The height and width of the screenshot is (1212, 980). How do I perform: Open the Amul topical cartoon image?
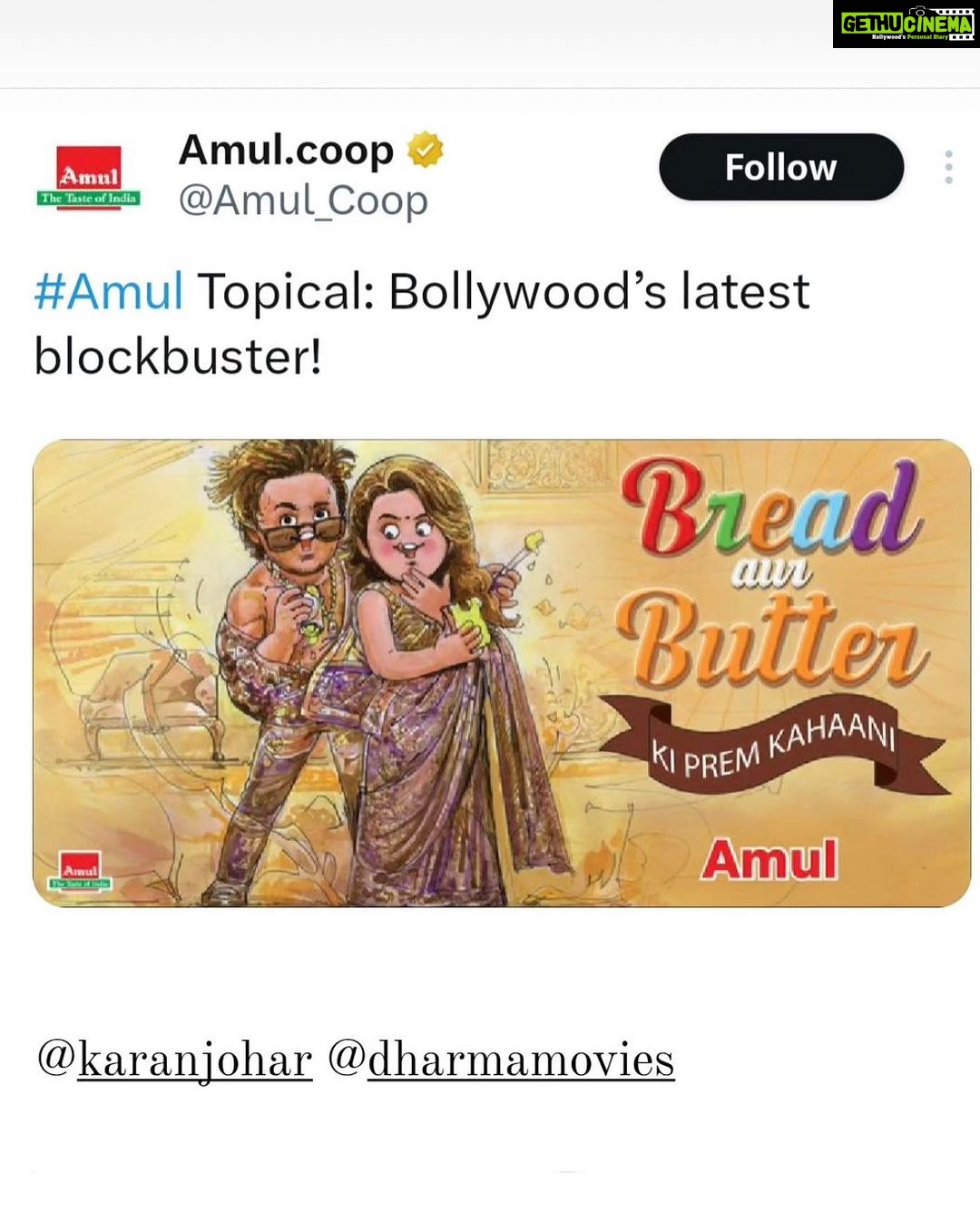(x=502, y=673)
